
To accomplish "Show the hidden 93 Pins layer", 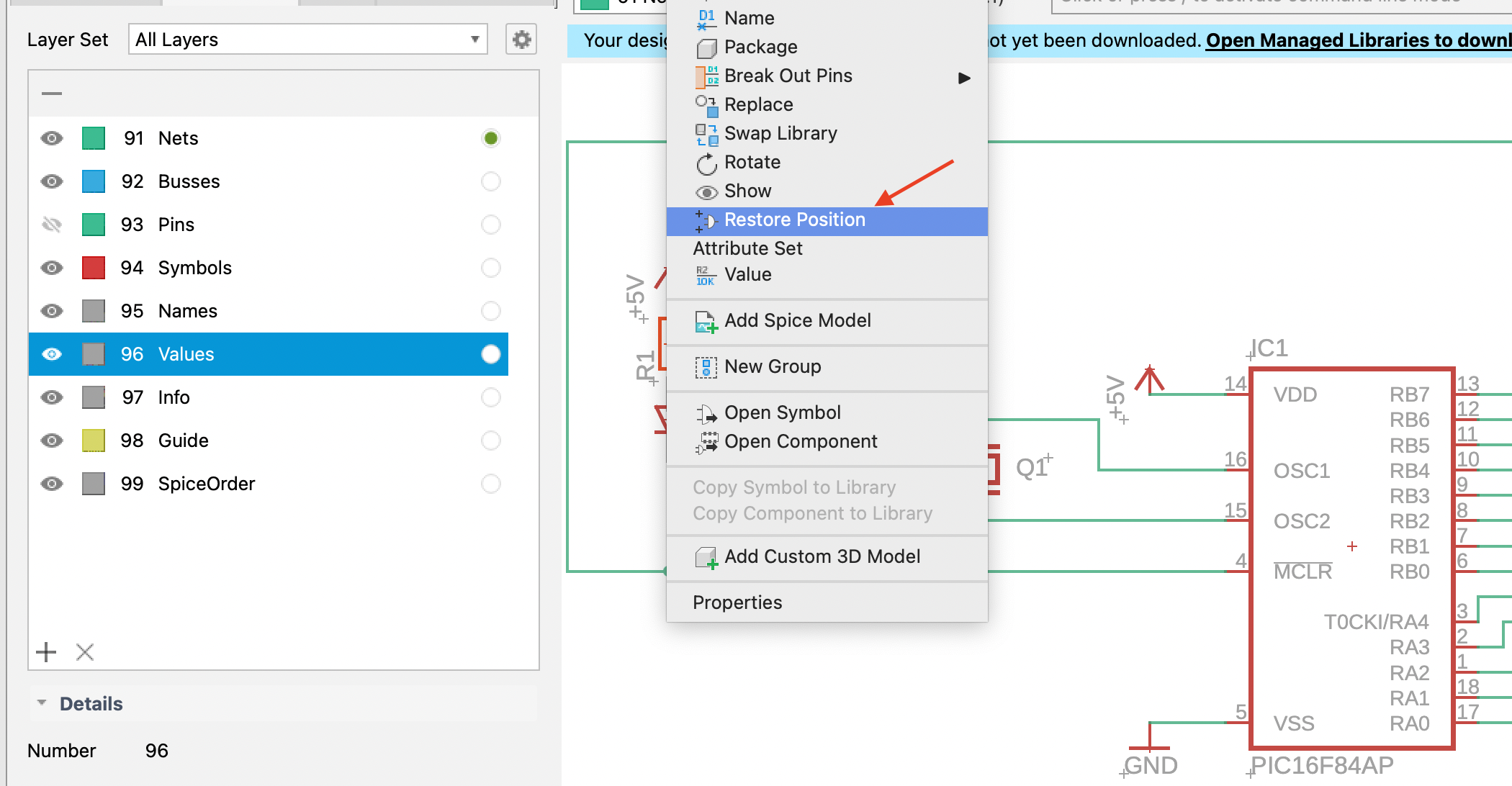I will coord(52,225).
